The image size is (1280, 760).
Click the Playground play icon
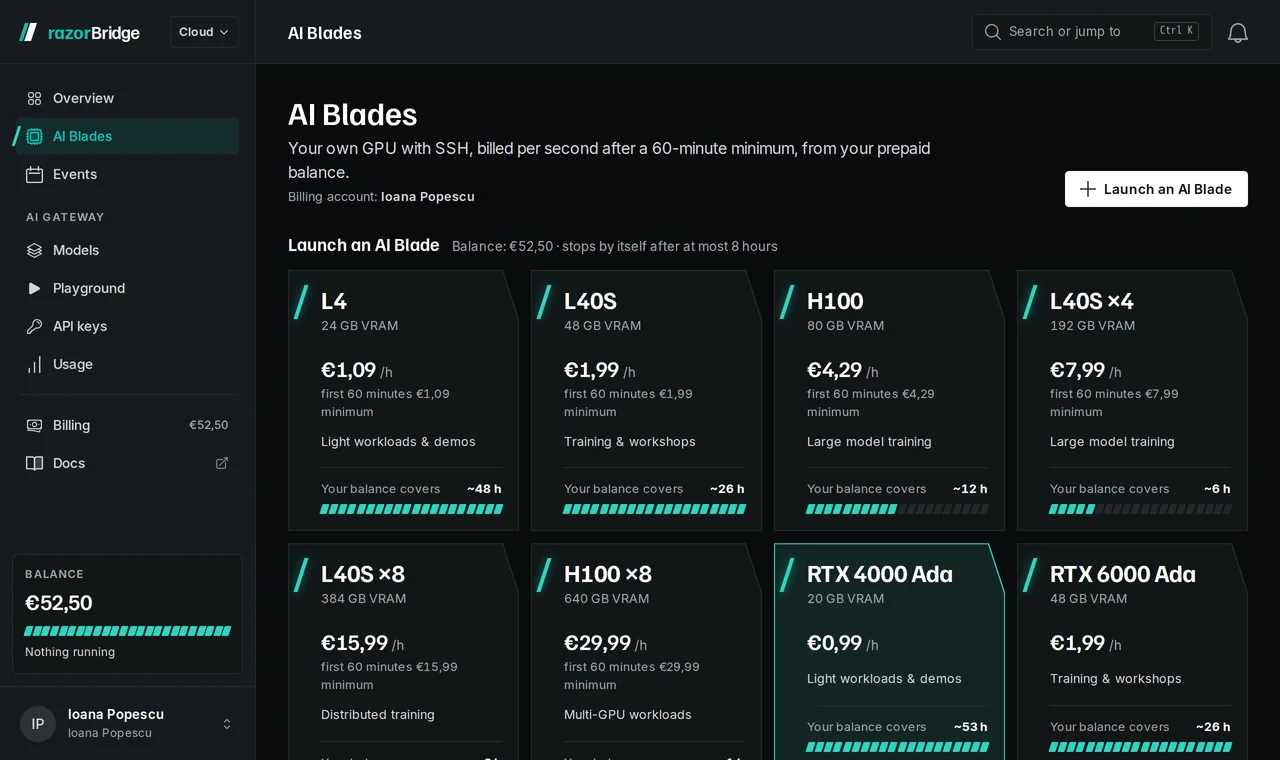coord(34,288)
